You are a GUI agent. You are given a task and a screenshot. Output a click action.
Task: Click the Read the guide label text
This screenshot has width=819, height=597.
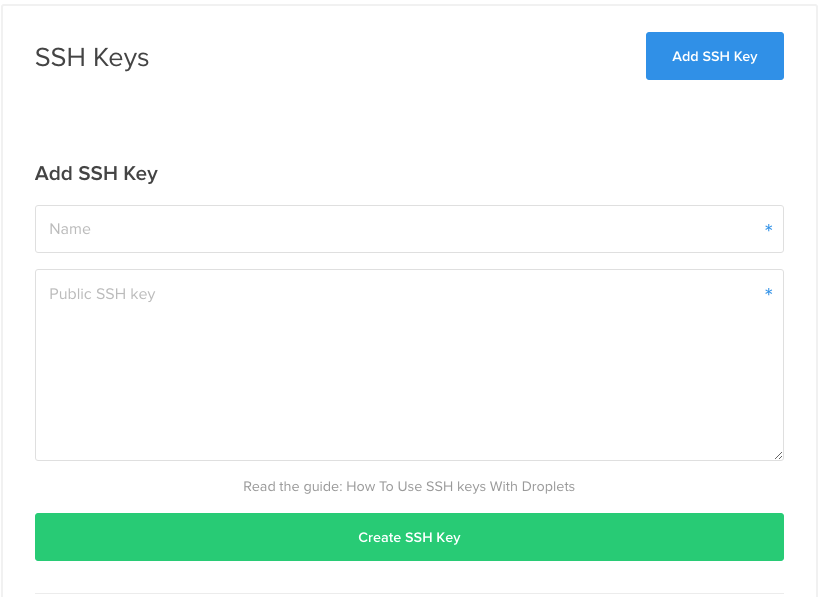click(292, 486)
